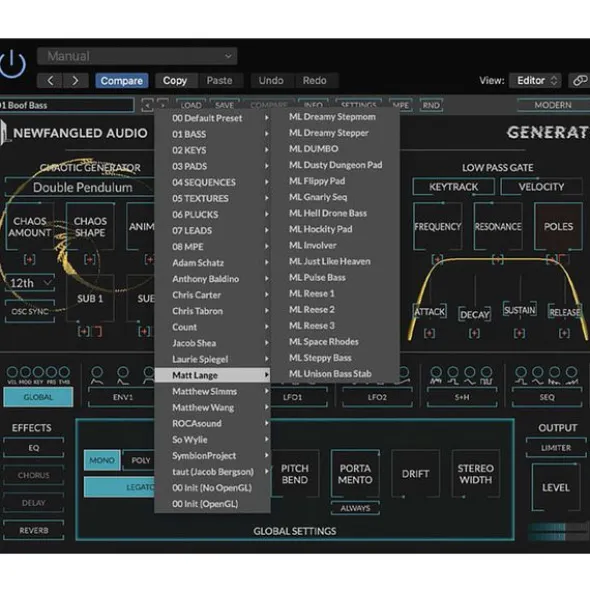The height and width of the screenshot is (591, 590).
Task: Expand the ROCAsound preset folder
Action: click(212, 423)
